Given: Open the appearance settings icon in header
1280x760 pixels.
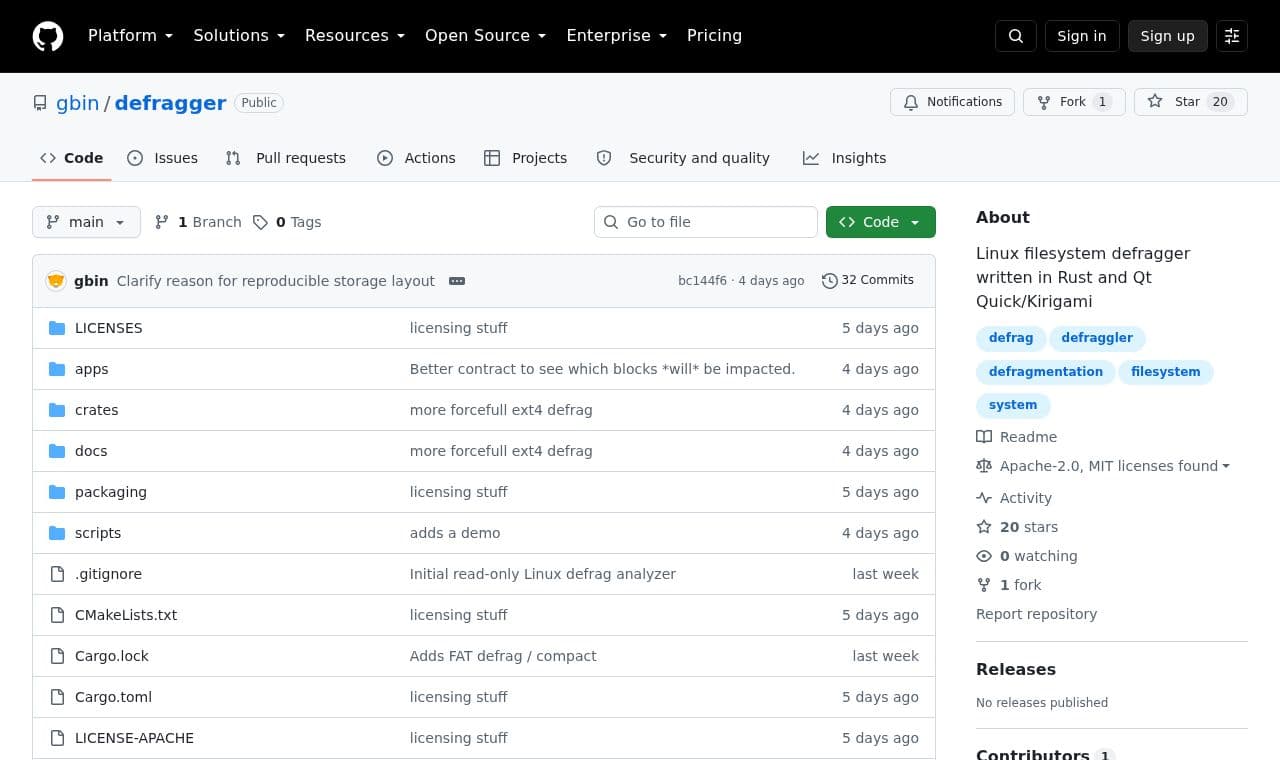Looking at the screenshot, I should pos(1232,36).
